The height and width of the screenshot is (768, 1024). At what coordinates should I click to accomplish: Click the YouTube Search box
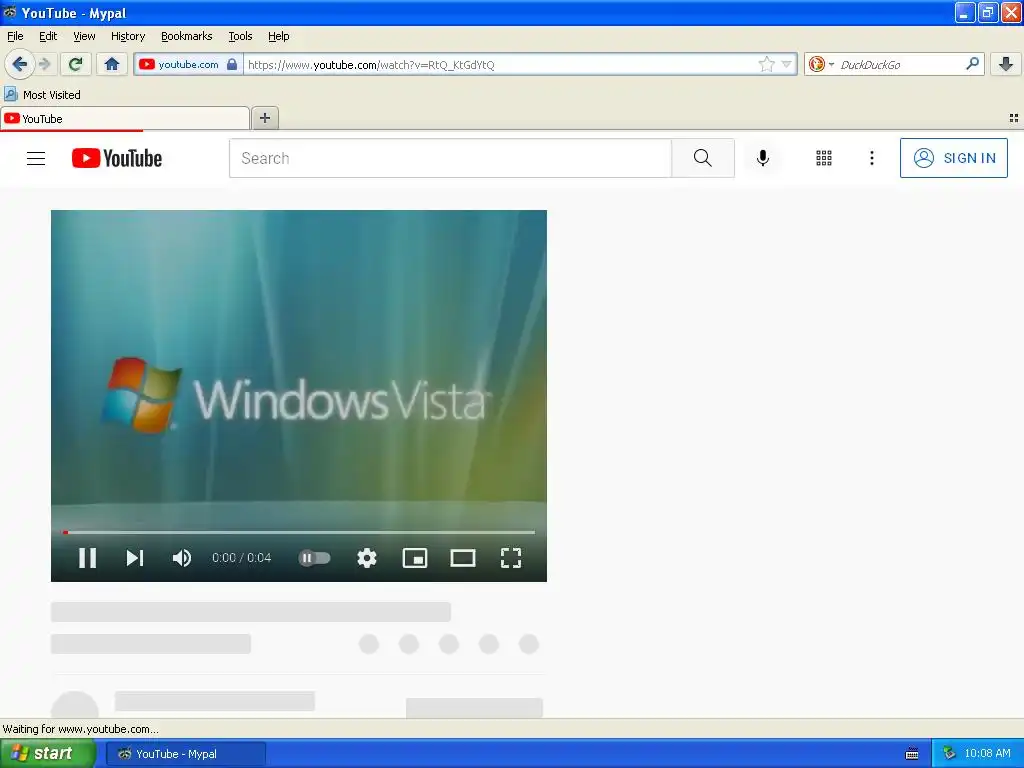click(450, 158)
